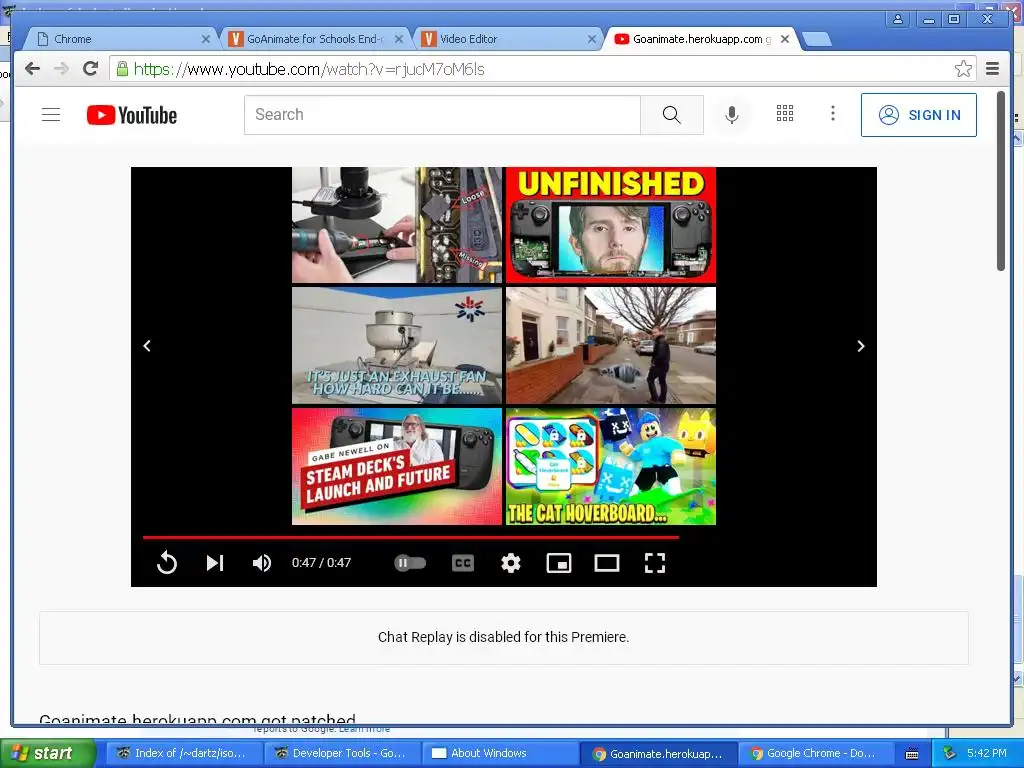Switch to GoAnimate for Schools tab

[x=315, y=39]
